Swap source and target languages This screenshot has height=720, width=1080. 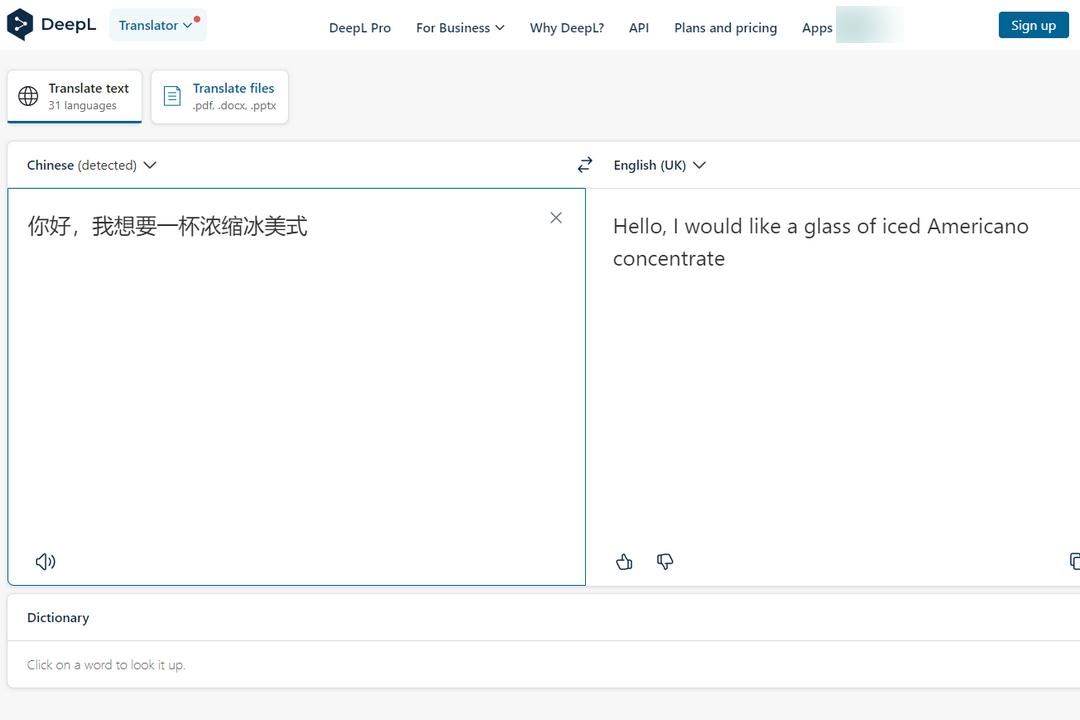tap(585, 165)
